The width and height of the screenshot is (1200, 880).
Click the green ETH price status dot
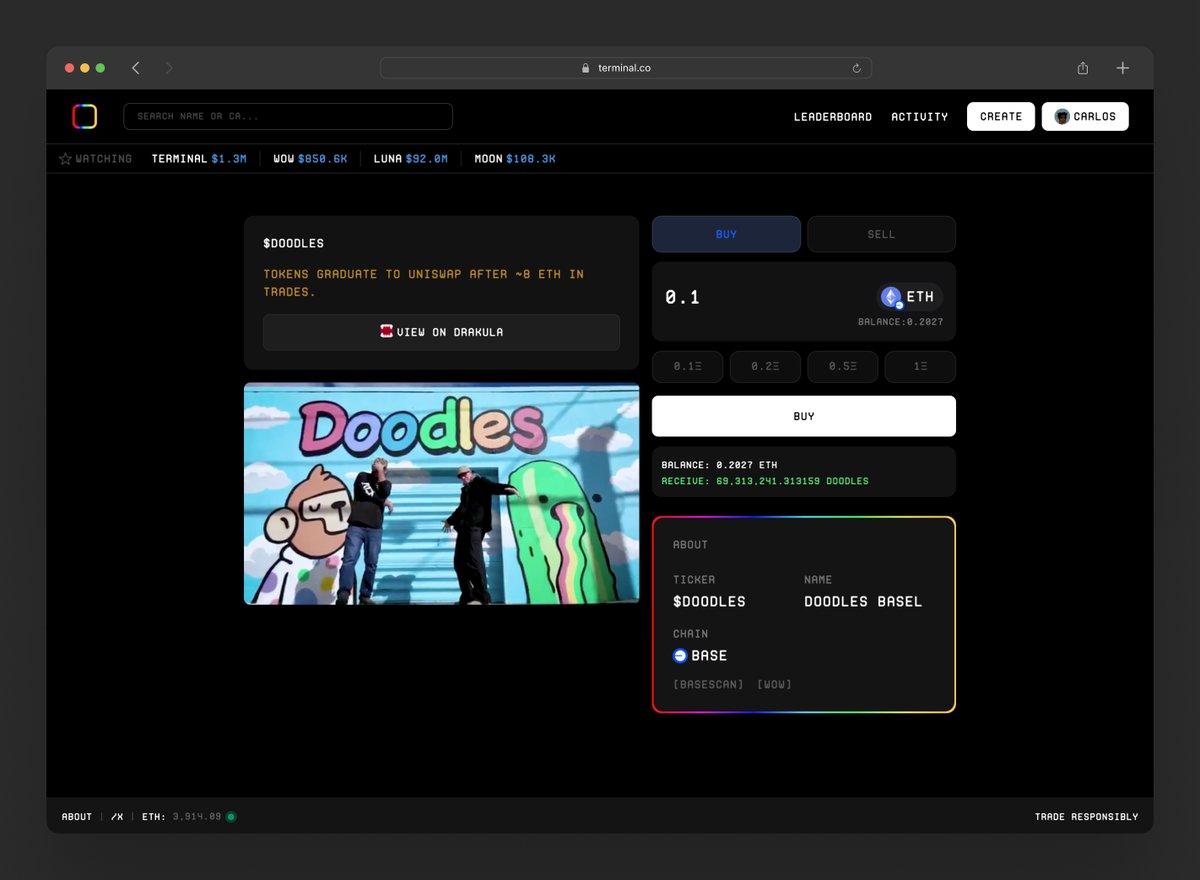[231, 817]
